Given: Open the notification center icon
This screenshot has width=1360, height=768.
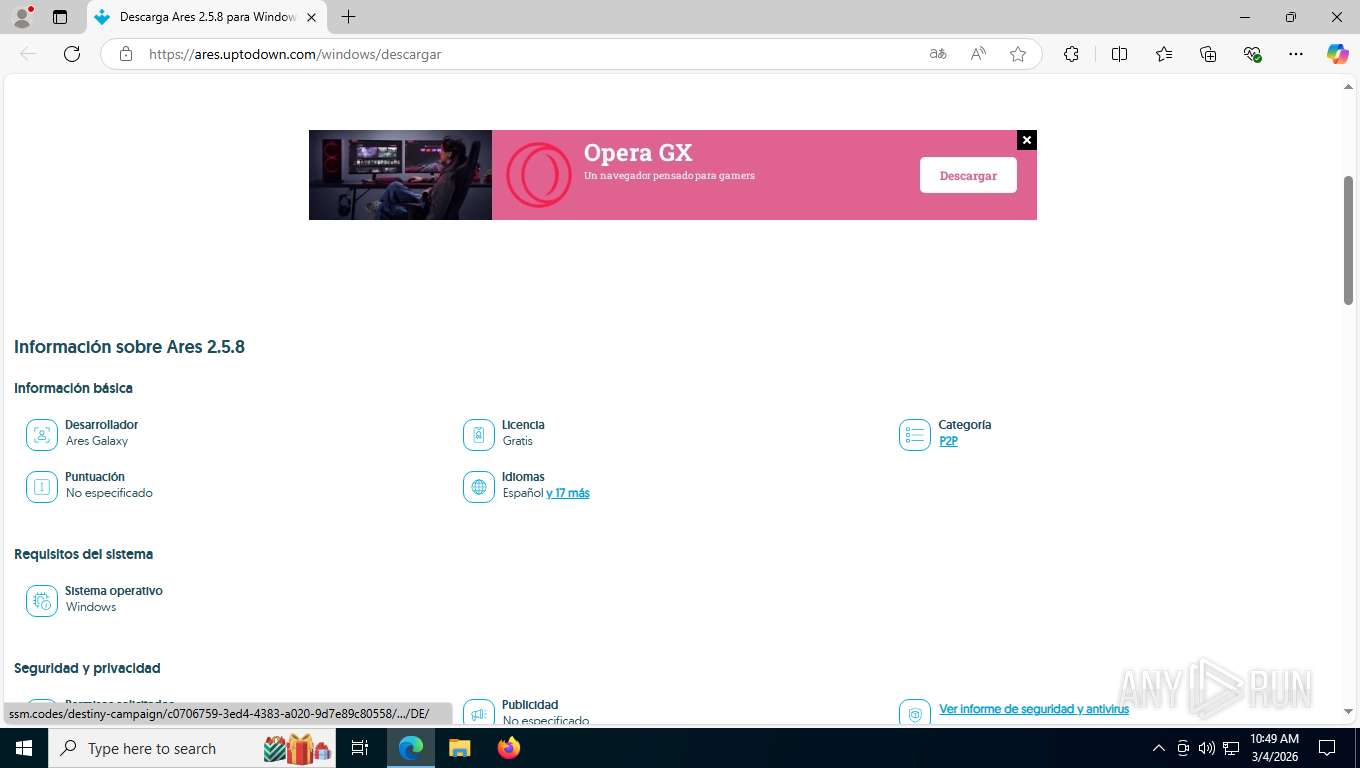Looking at the screenshot, I should [x=1327, y=748].
